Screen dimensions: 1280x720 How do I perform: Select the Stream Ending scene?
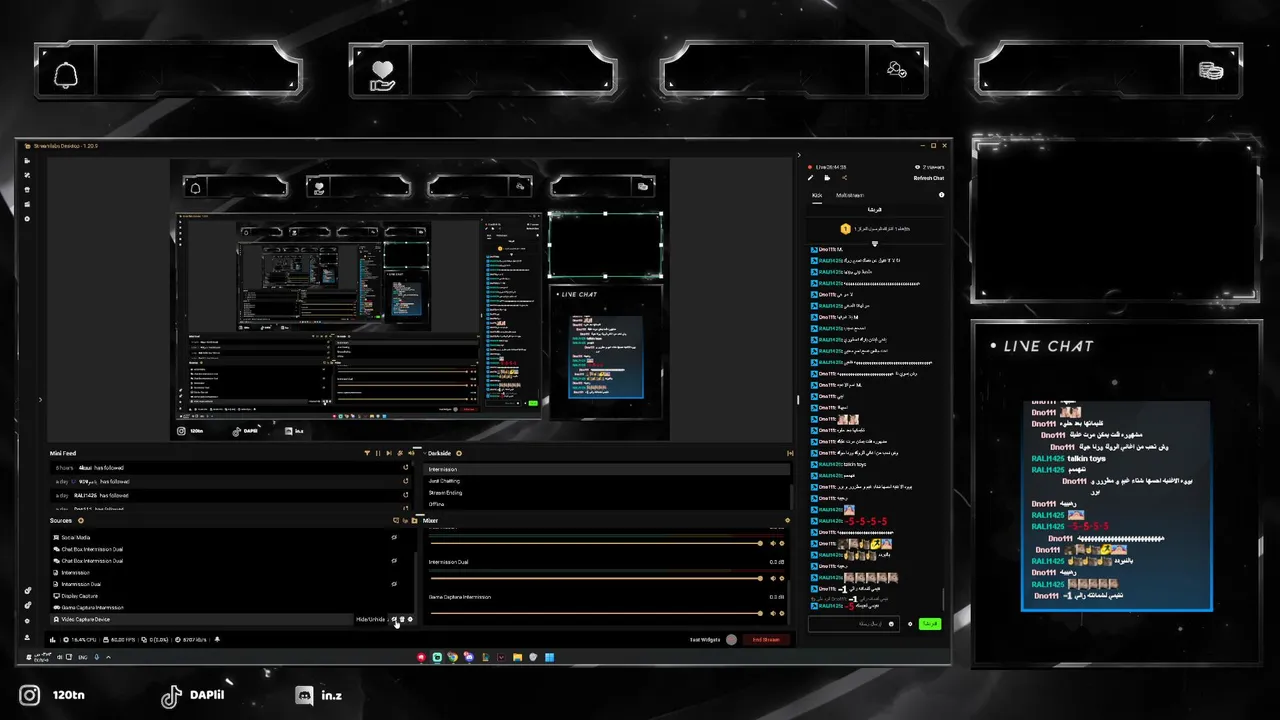[x=606, y=492]
